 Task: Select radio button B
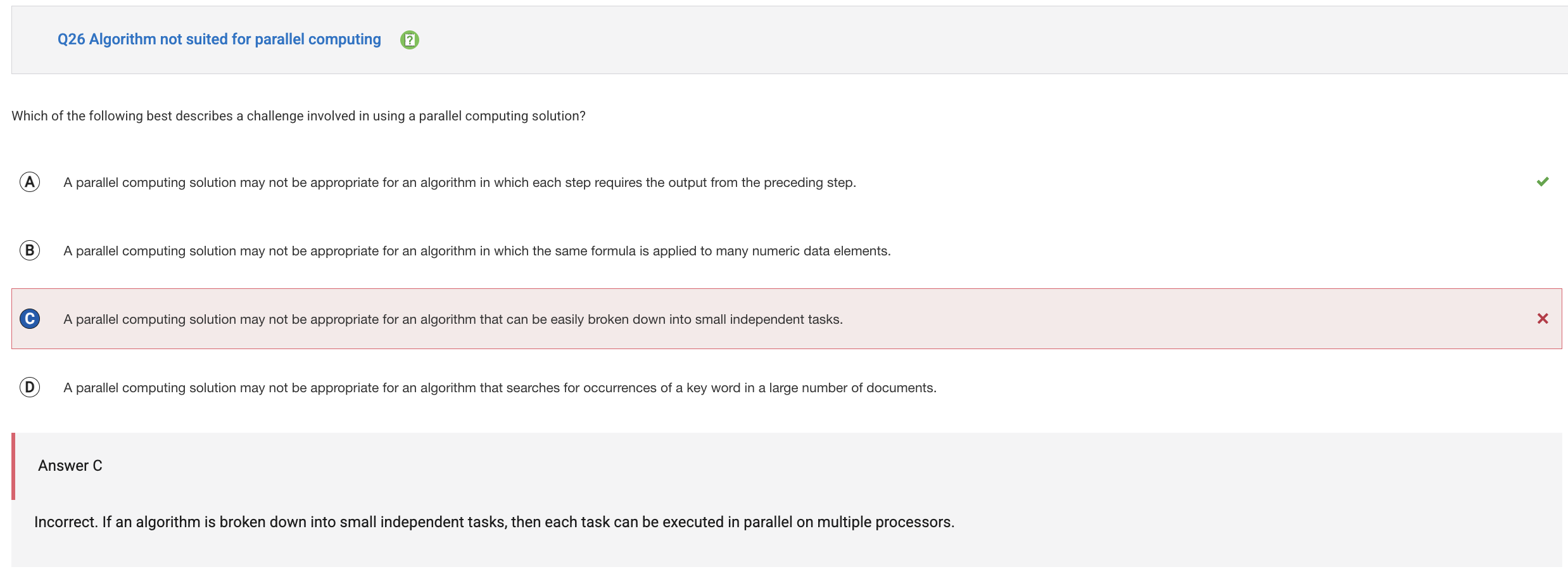coord(30,250)
